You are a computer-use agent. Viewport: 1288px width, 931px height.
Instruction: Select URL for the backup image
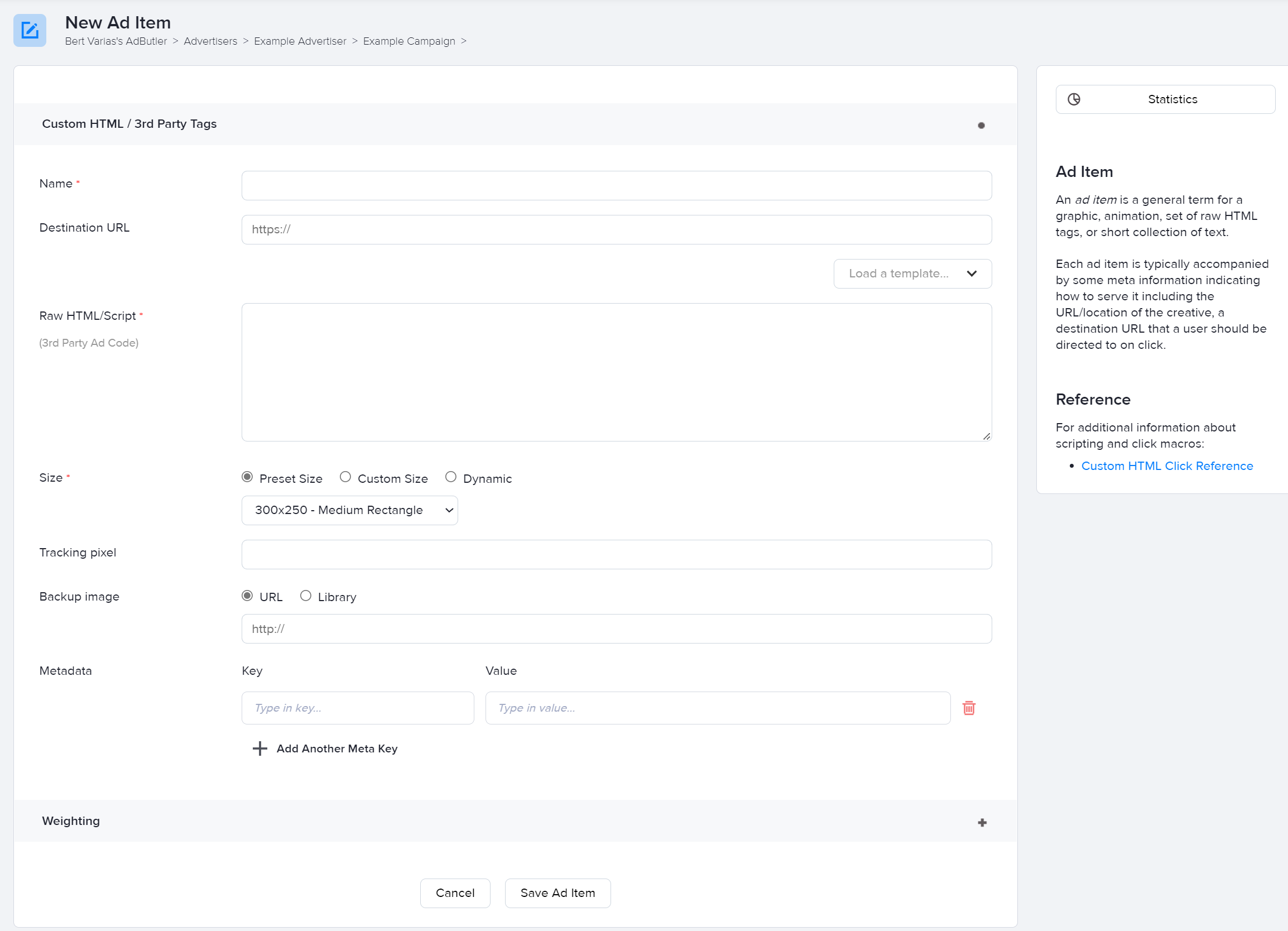(x=247, y=596)
